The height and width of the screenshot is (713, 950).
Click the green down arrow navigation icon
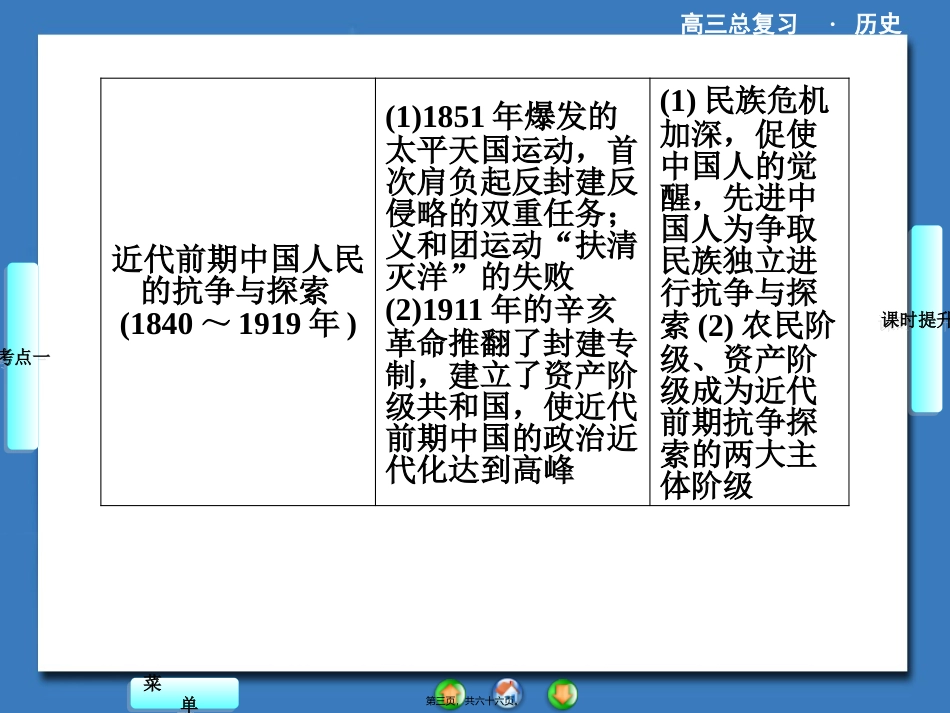562,695
